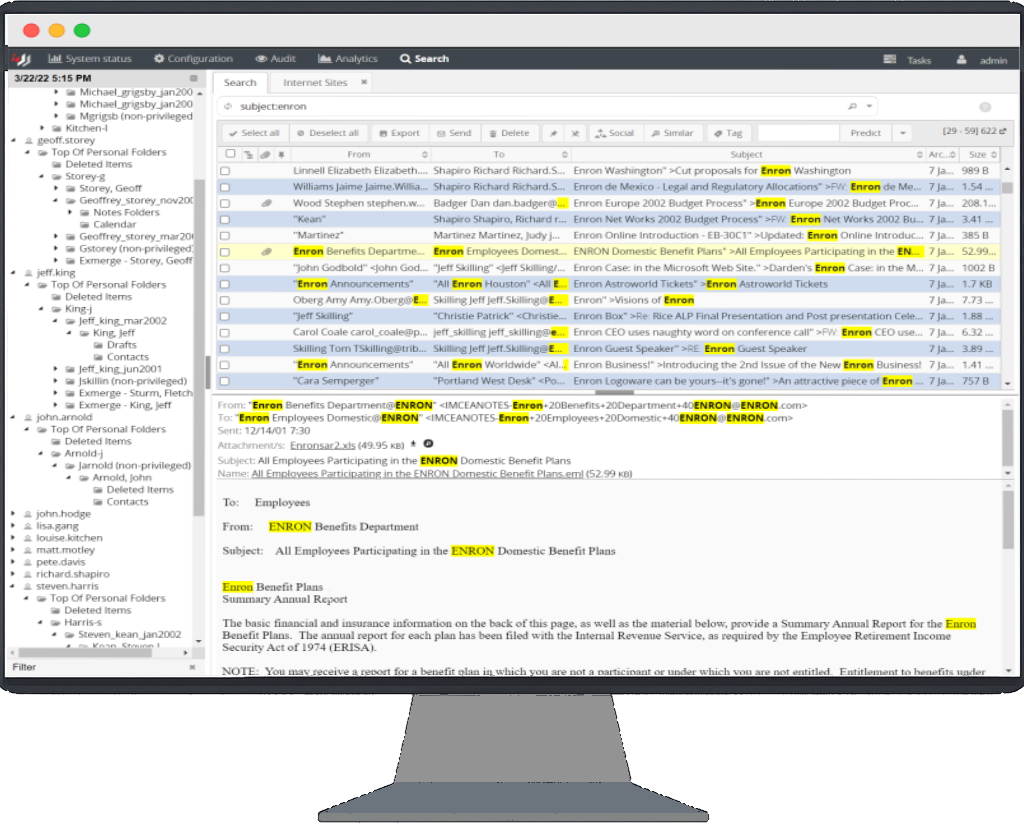Image resolution: width=1024 pixels, height=826 pixels.
Task: Expand the lisa.gang tree node
Action: point(13,526)
